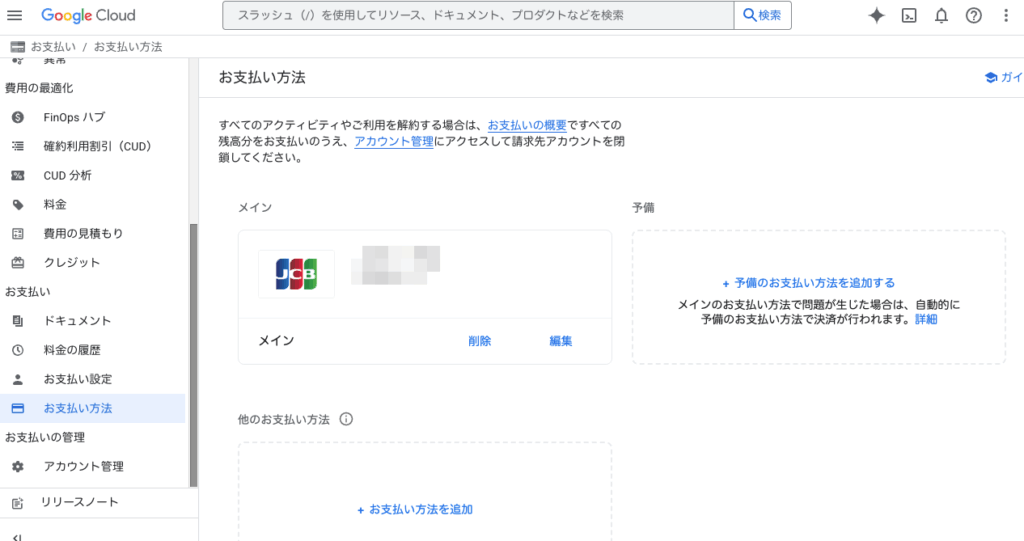Open 確約利用割引（CUD）menu item
The image size is (1024, 541).
96,146
